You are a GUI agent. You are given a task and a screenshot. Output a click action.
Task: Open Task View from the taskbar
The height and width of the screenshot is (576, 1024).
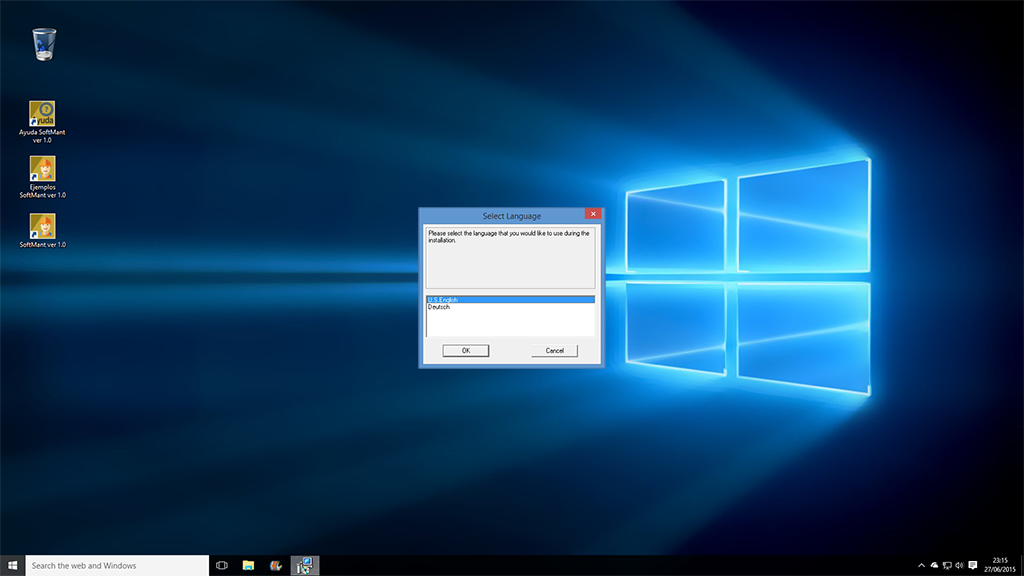click(222, 565)
